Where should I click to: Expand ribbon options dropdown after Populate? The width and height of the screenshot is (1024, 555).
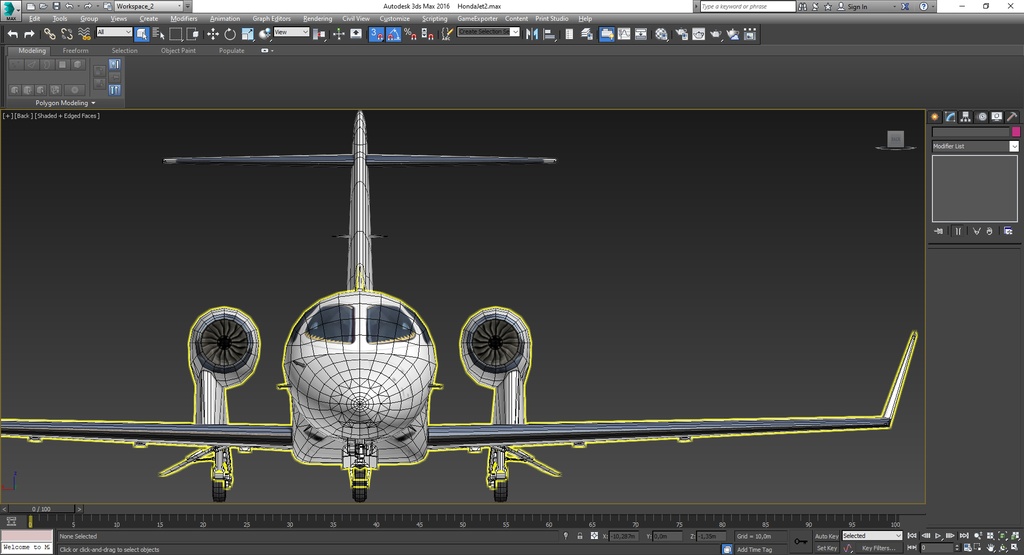(x=267, y=50)
